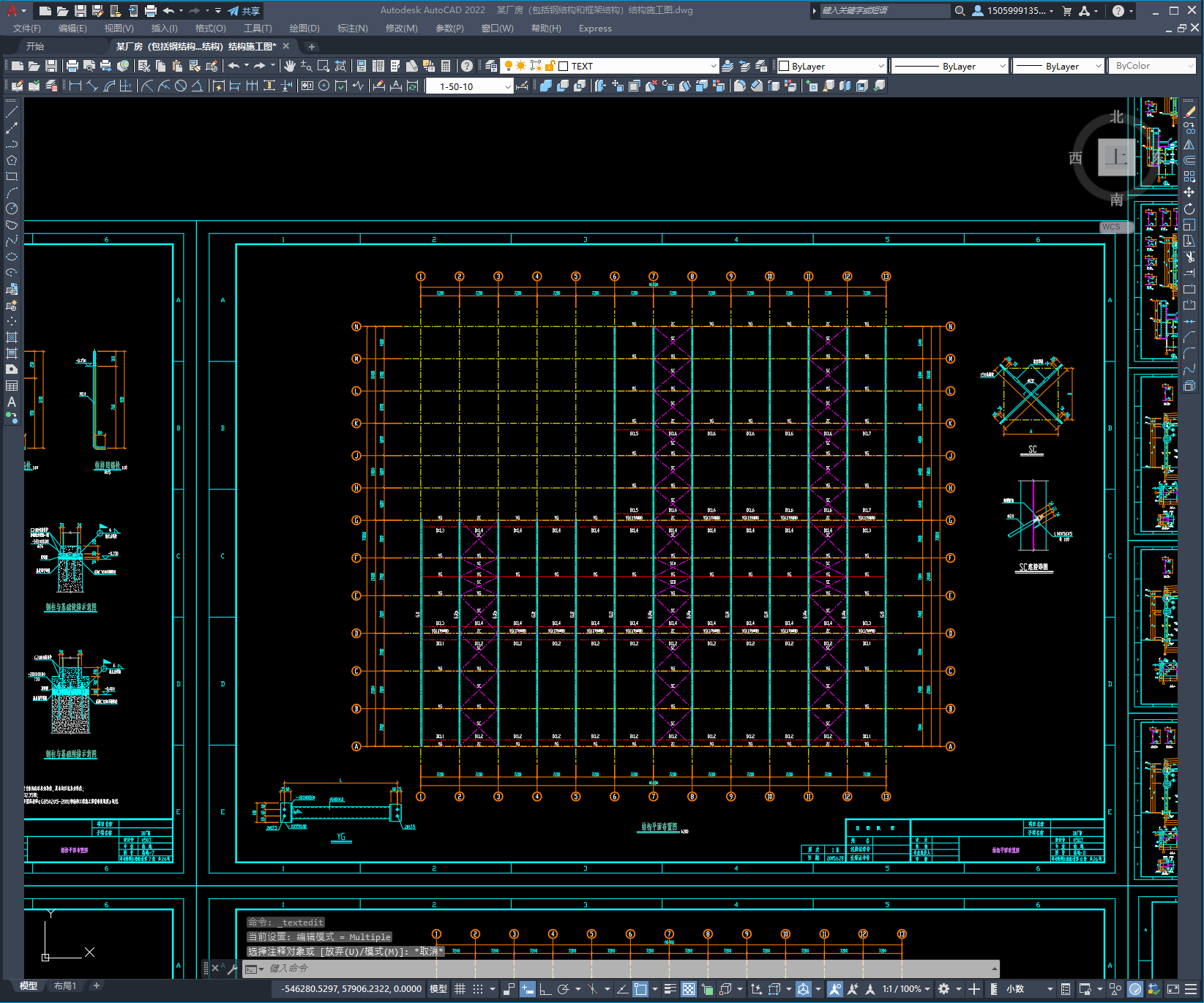Open Layer Properties manager icon

[x=491, y=66]
